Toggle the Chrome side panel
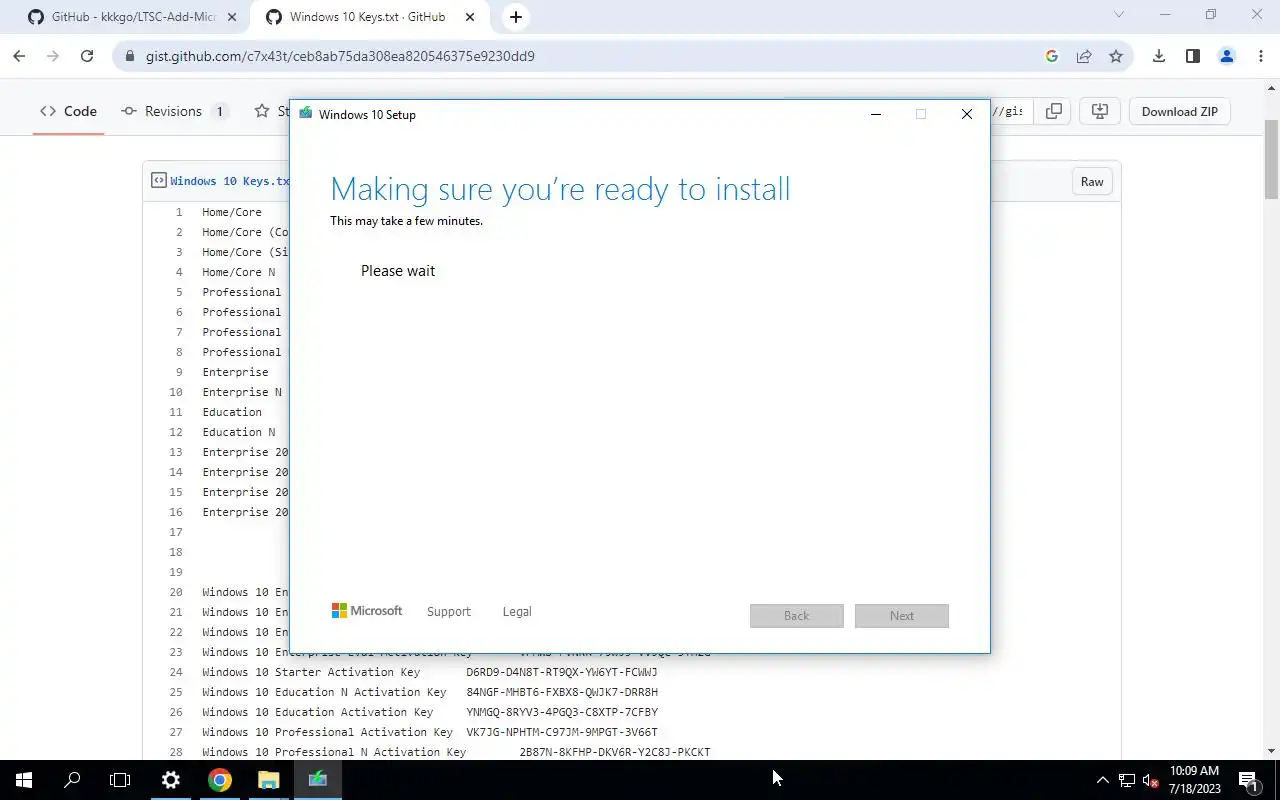Viewport: 1280px width, 800px height. coord(1193,56)
